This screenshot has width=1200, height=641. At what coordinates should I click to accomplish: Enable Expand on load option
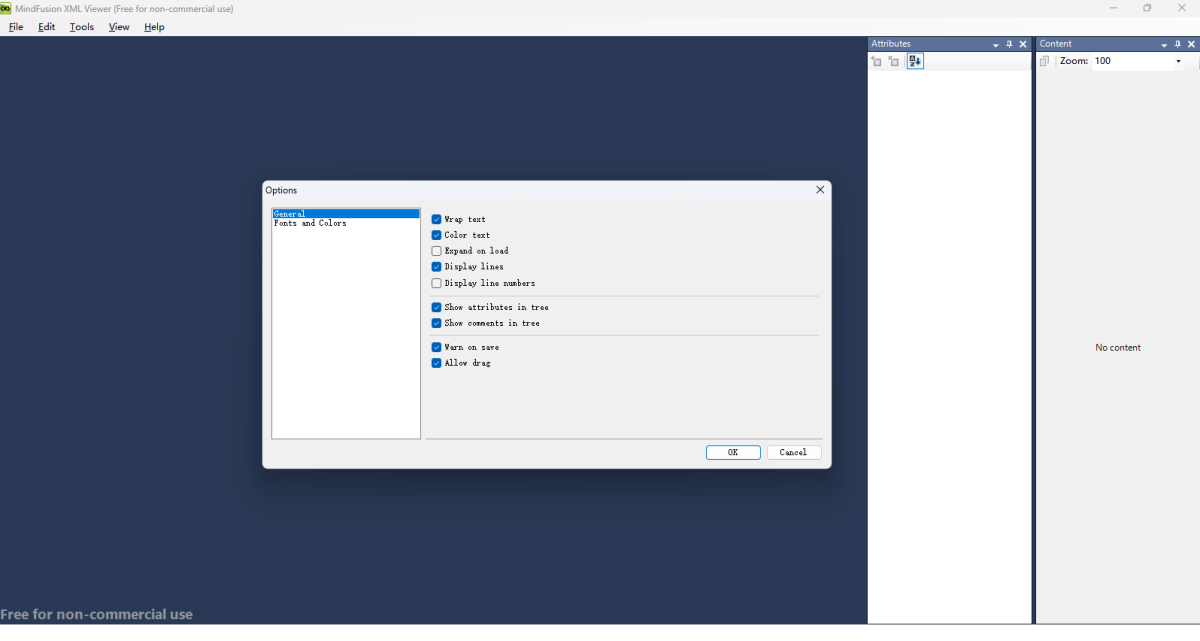[436, 251]
